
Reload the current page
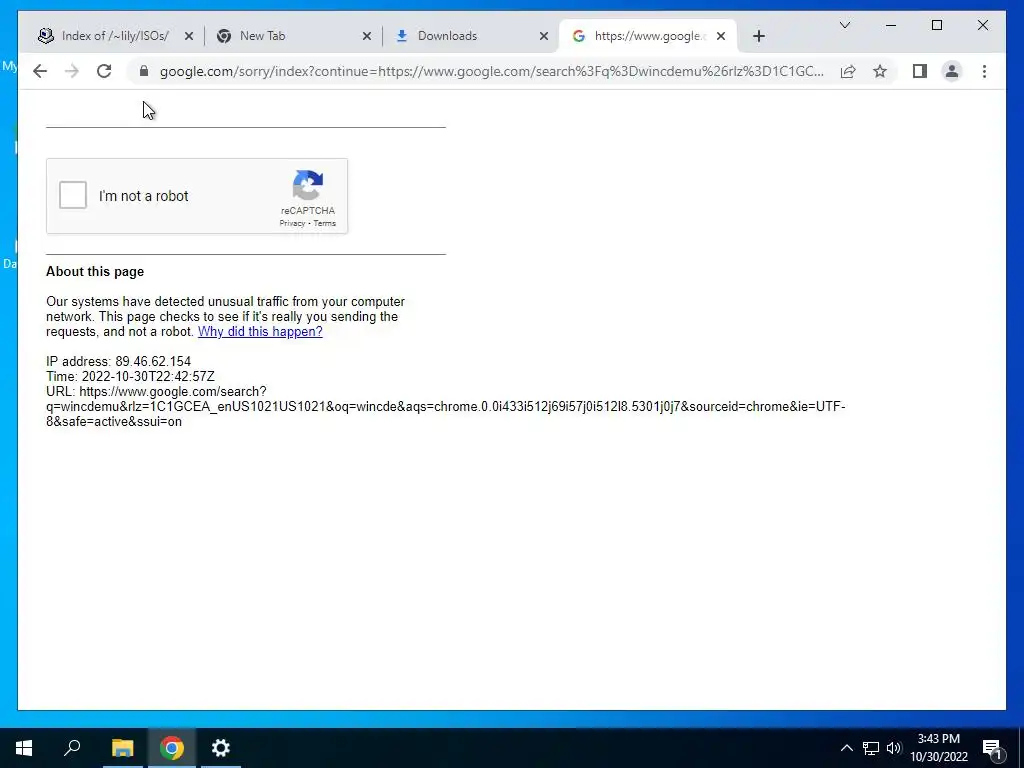point(104,71)
